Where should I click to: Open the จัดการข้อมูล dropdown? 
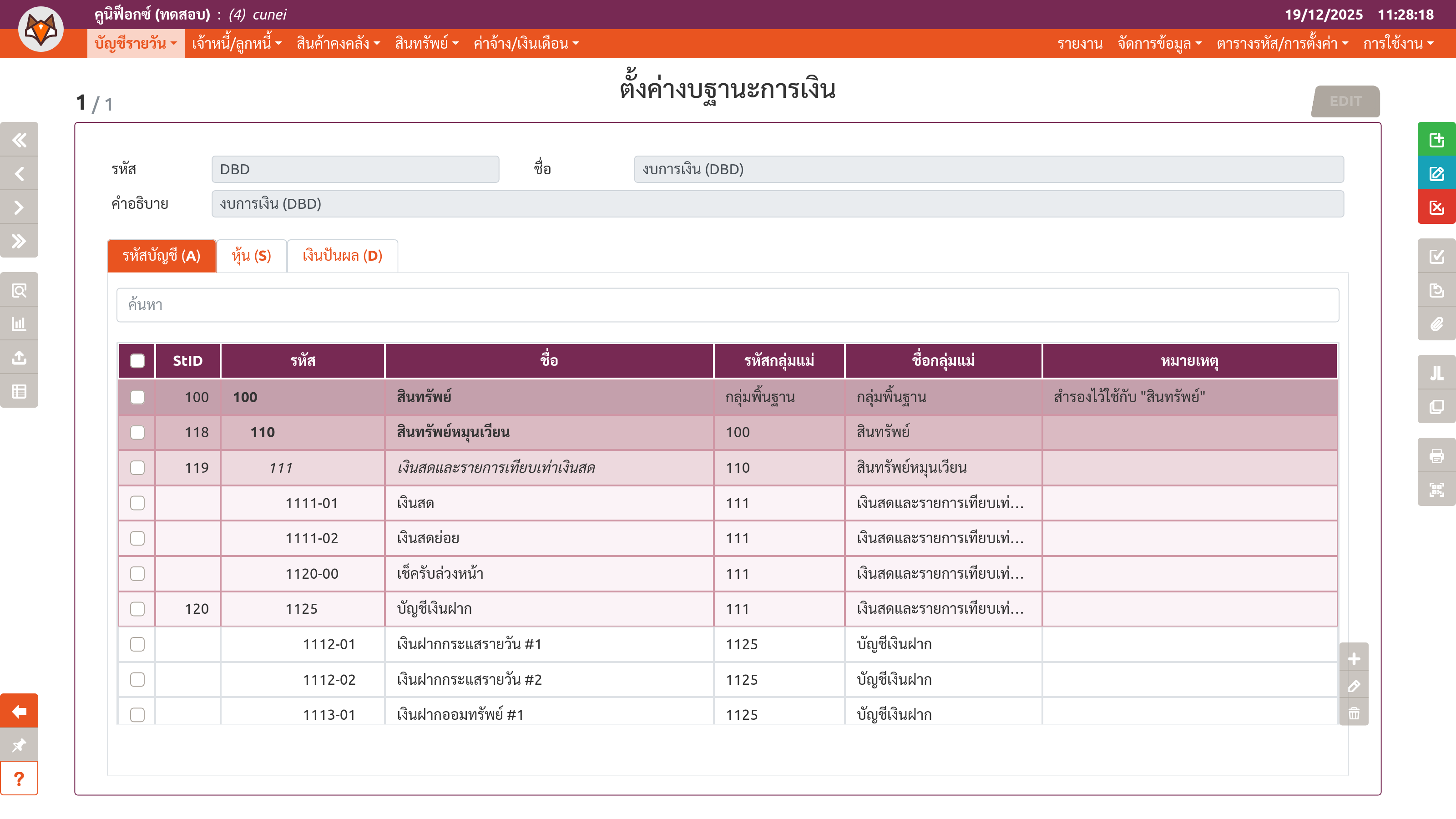[1159, 44]
